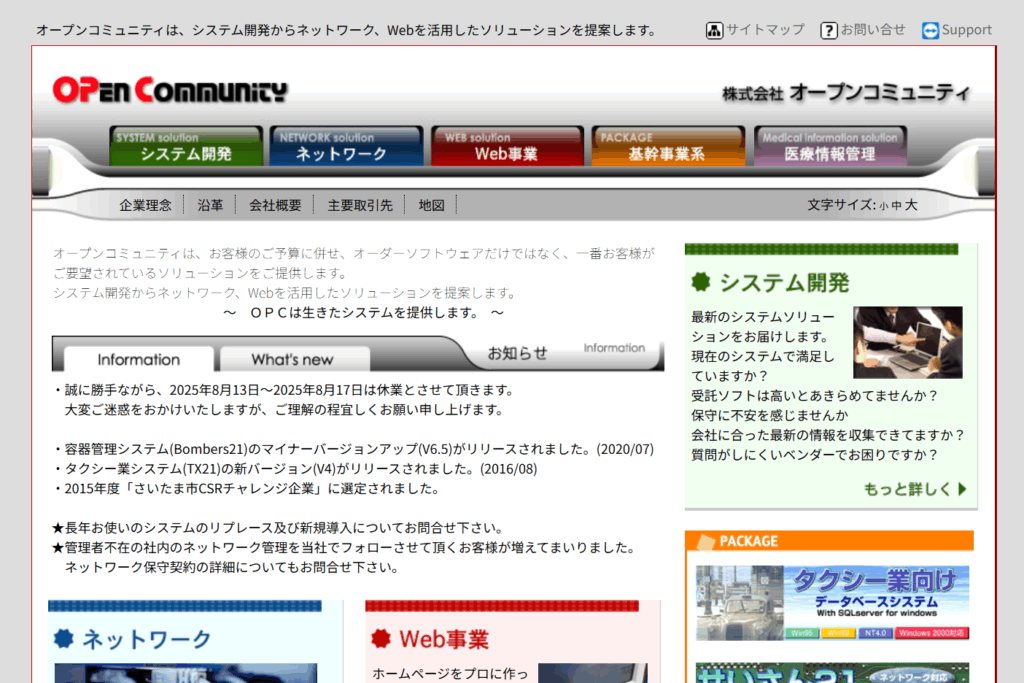Screen dimensions: 1024x683
Task: Click the sitemap icon in top bar
Action: pyautogui.click(x=714, y=30)
